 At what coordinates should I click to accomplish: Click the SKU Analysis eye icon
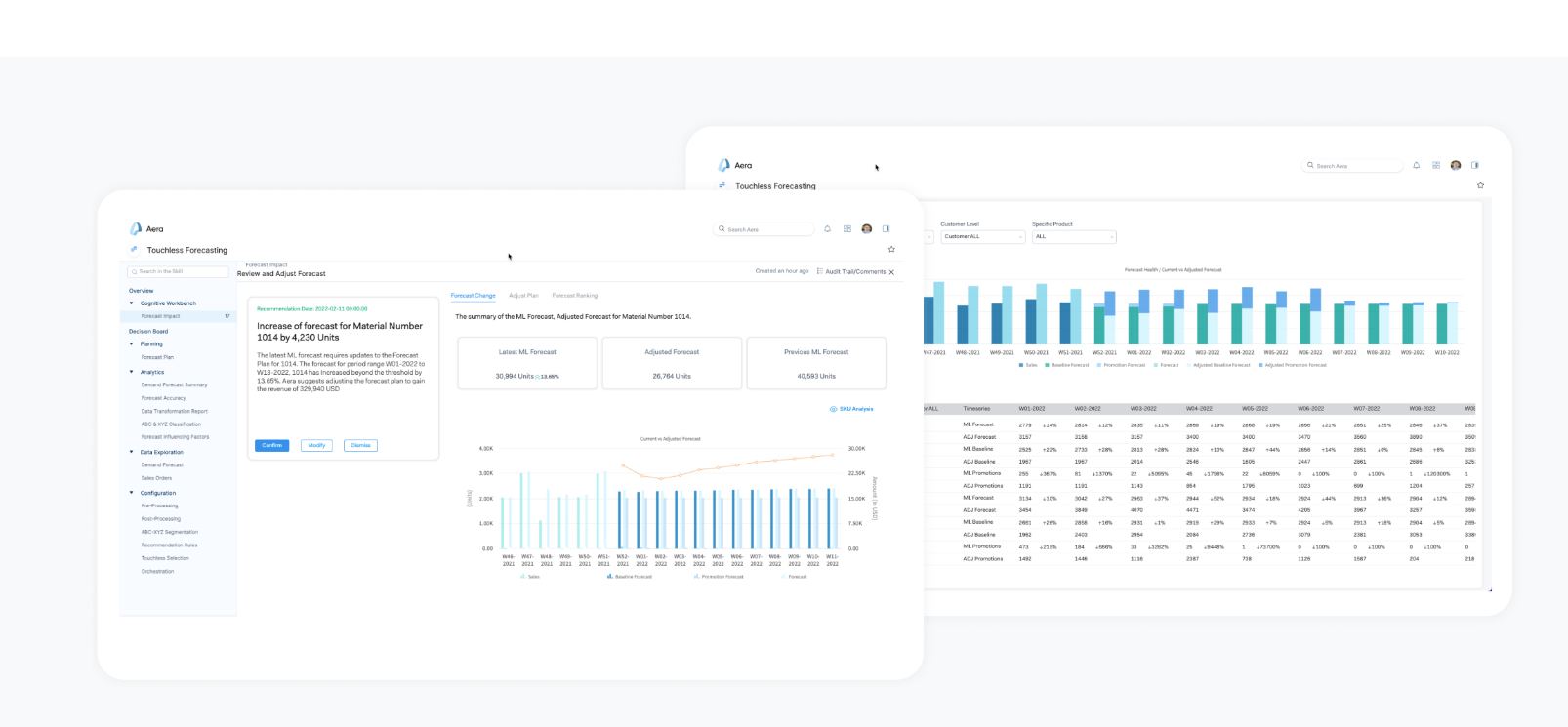point(833,409)
